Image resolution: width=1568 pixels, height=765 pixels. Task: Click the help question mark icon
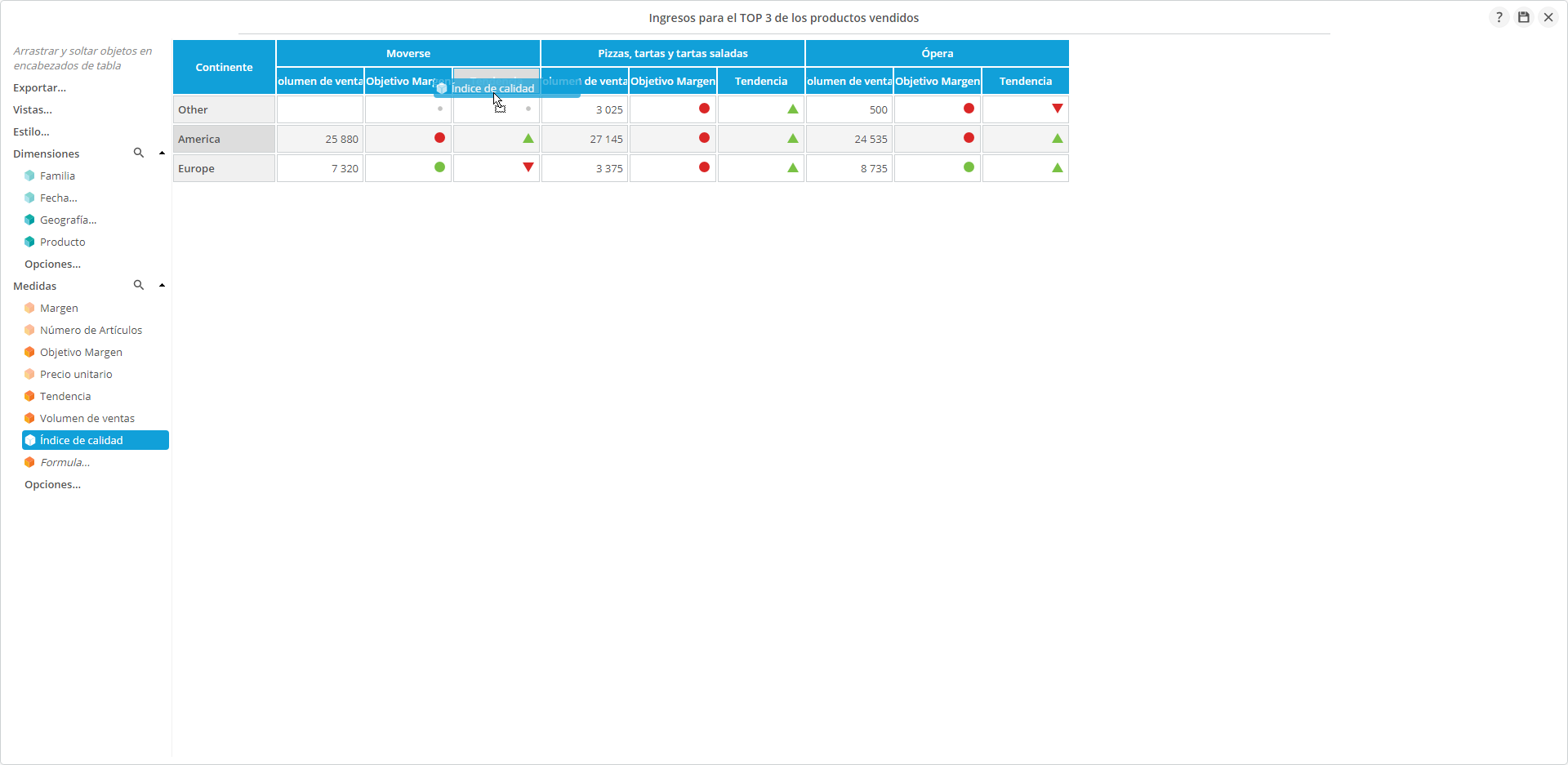tap(1499, 17)
